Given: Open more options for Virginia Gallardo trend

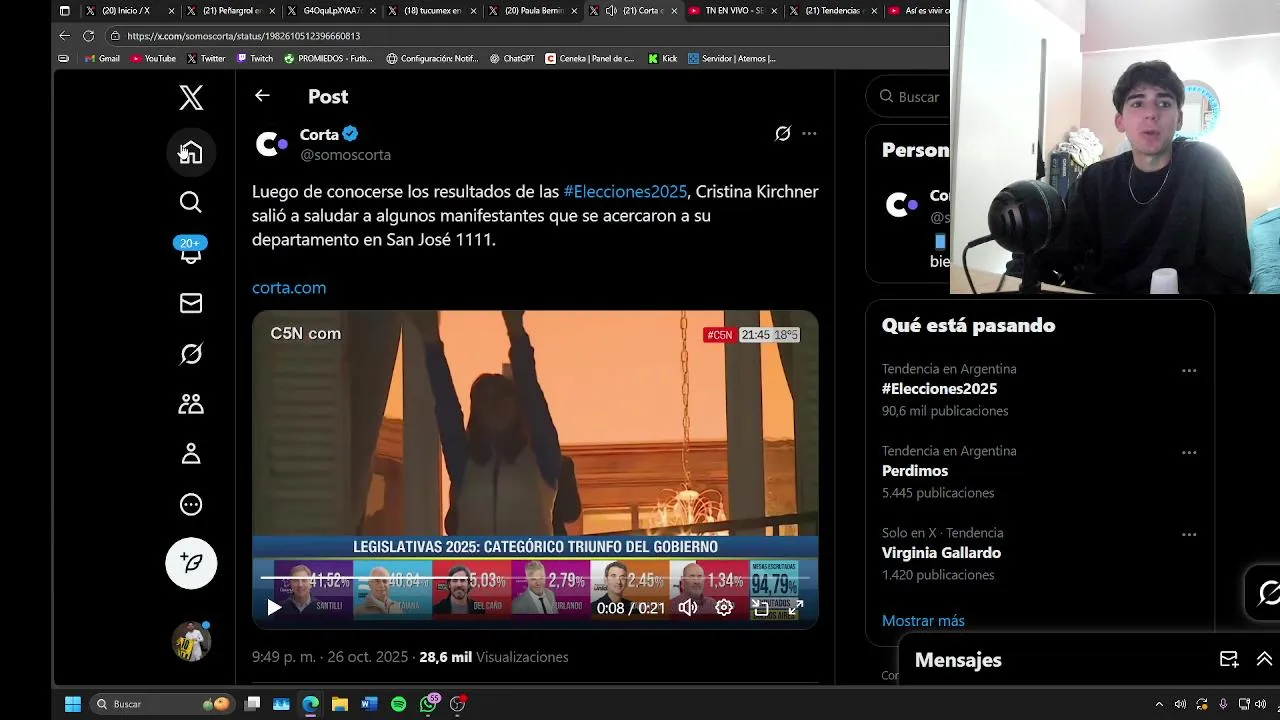Looking at the screenshot, I should [x=1189, y=534].
